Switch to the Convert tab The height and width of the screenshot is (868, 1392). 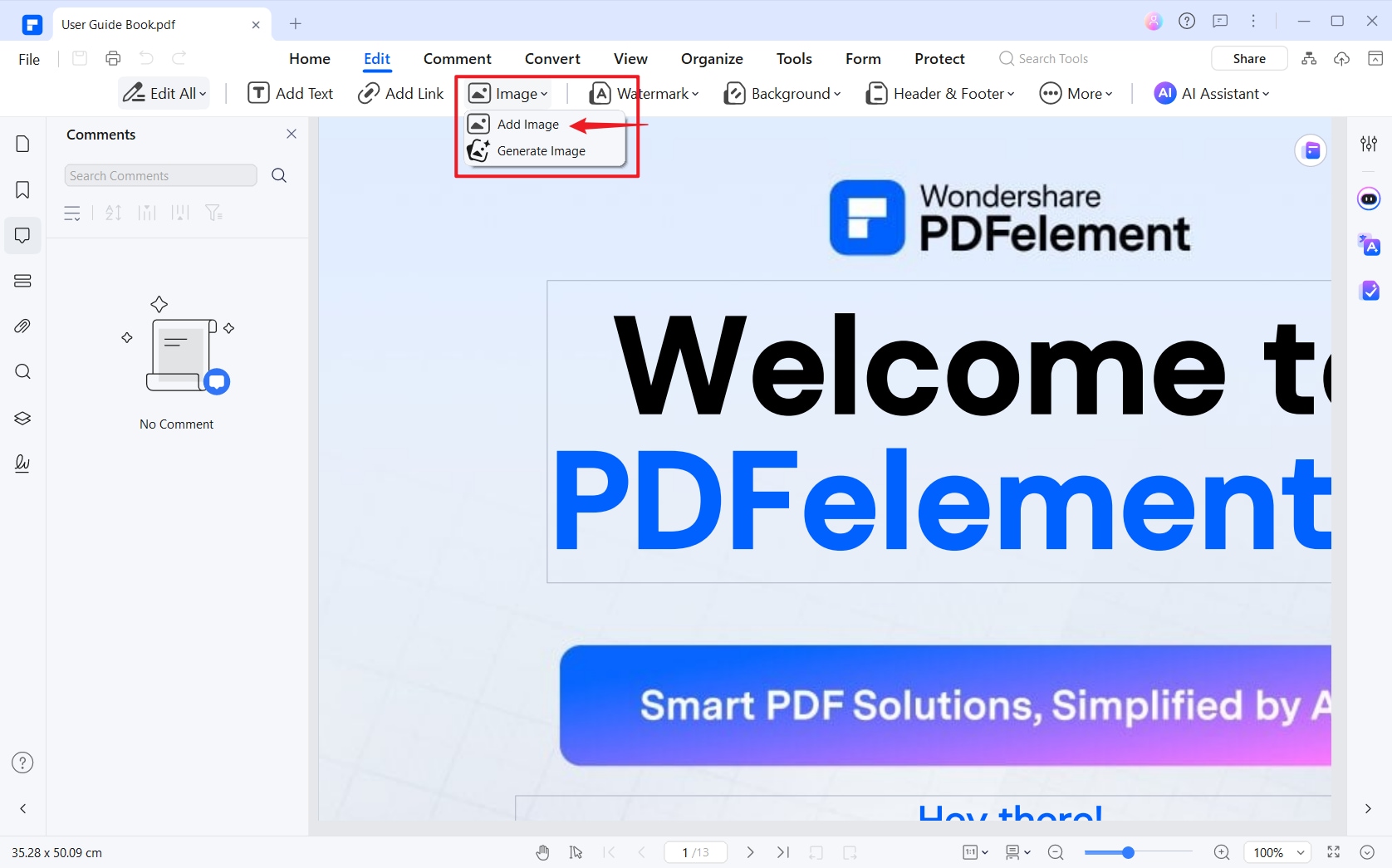552,59
